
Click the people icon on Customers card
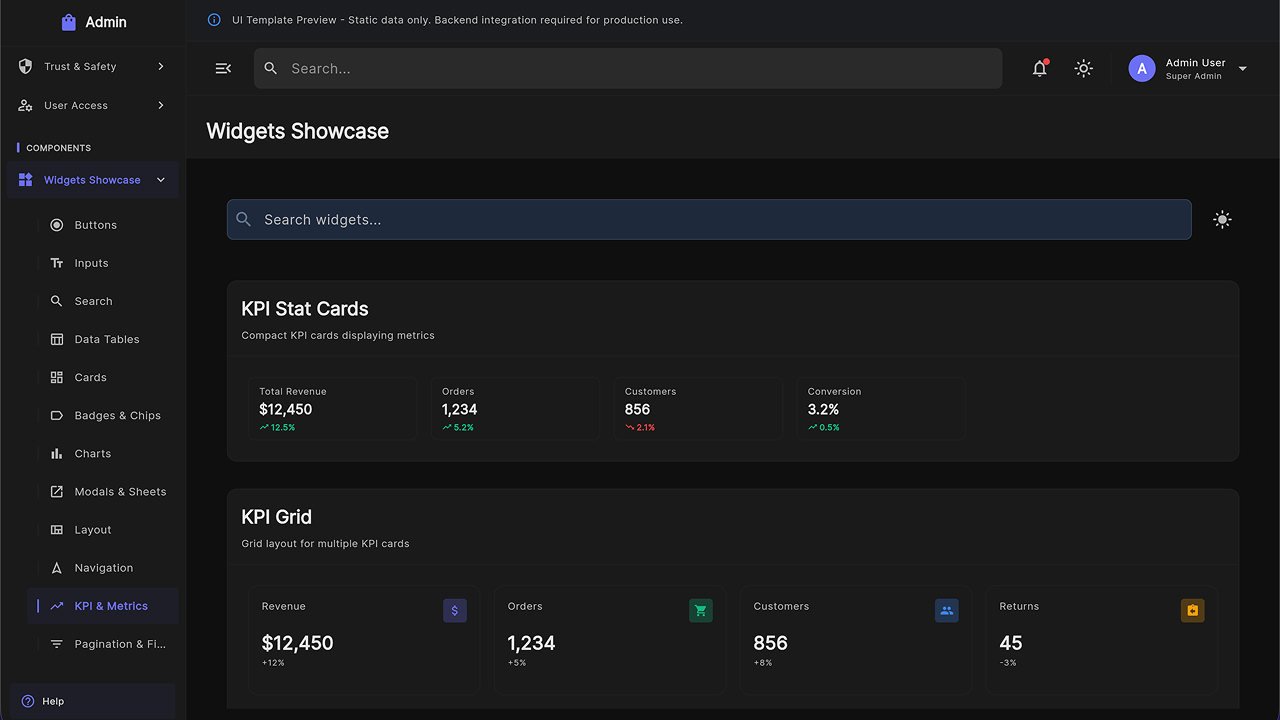[947, 610]
